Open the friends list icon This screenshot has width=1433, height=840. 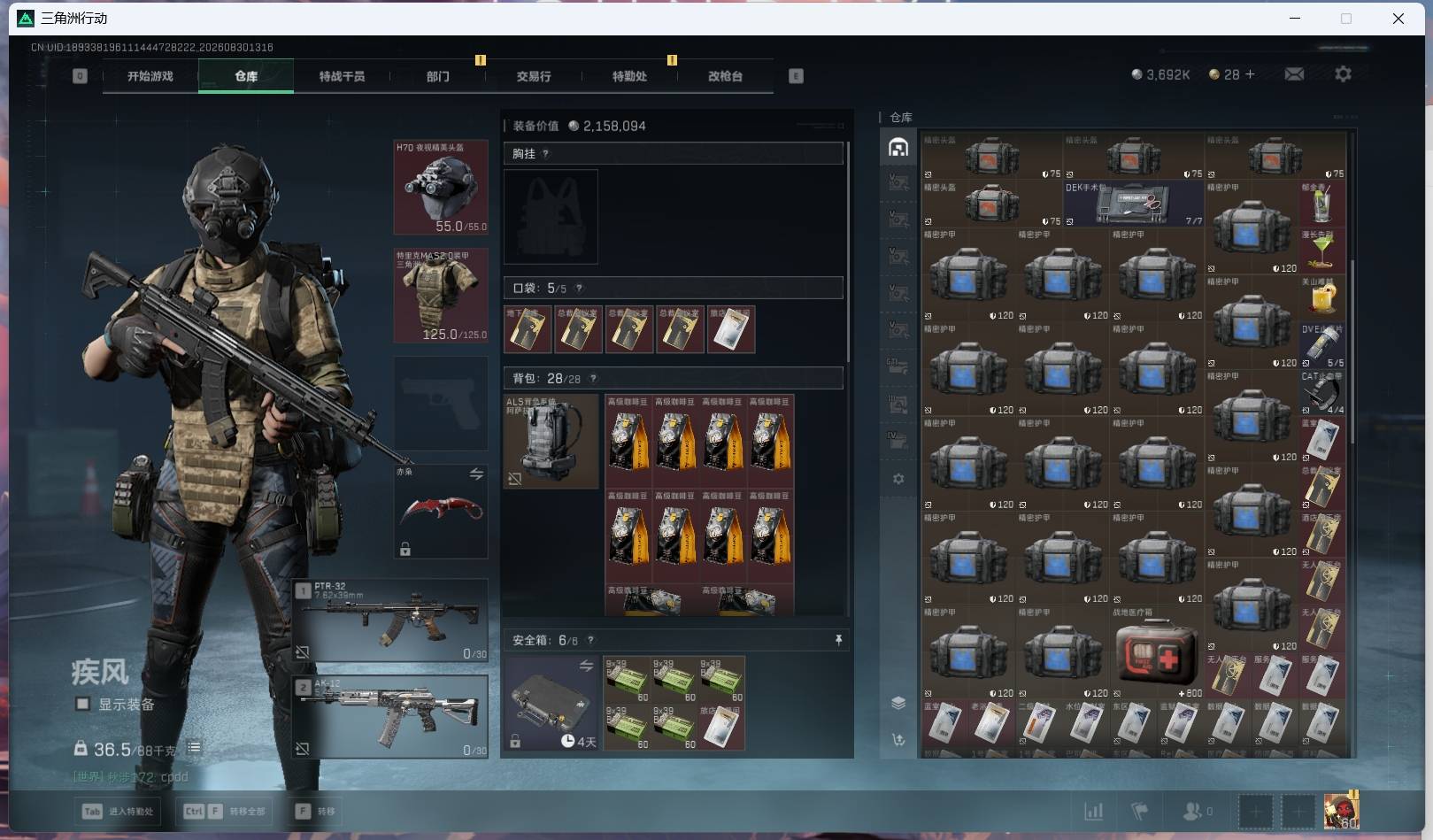pos(1192,811)
